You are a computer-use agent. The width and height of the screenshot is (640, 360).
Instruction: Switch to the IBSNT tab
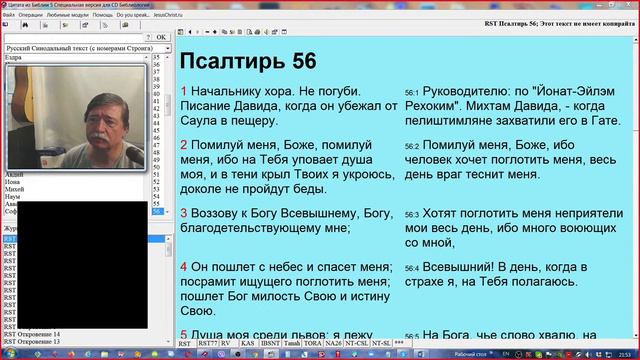[x=270, y=344]
